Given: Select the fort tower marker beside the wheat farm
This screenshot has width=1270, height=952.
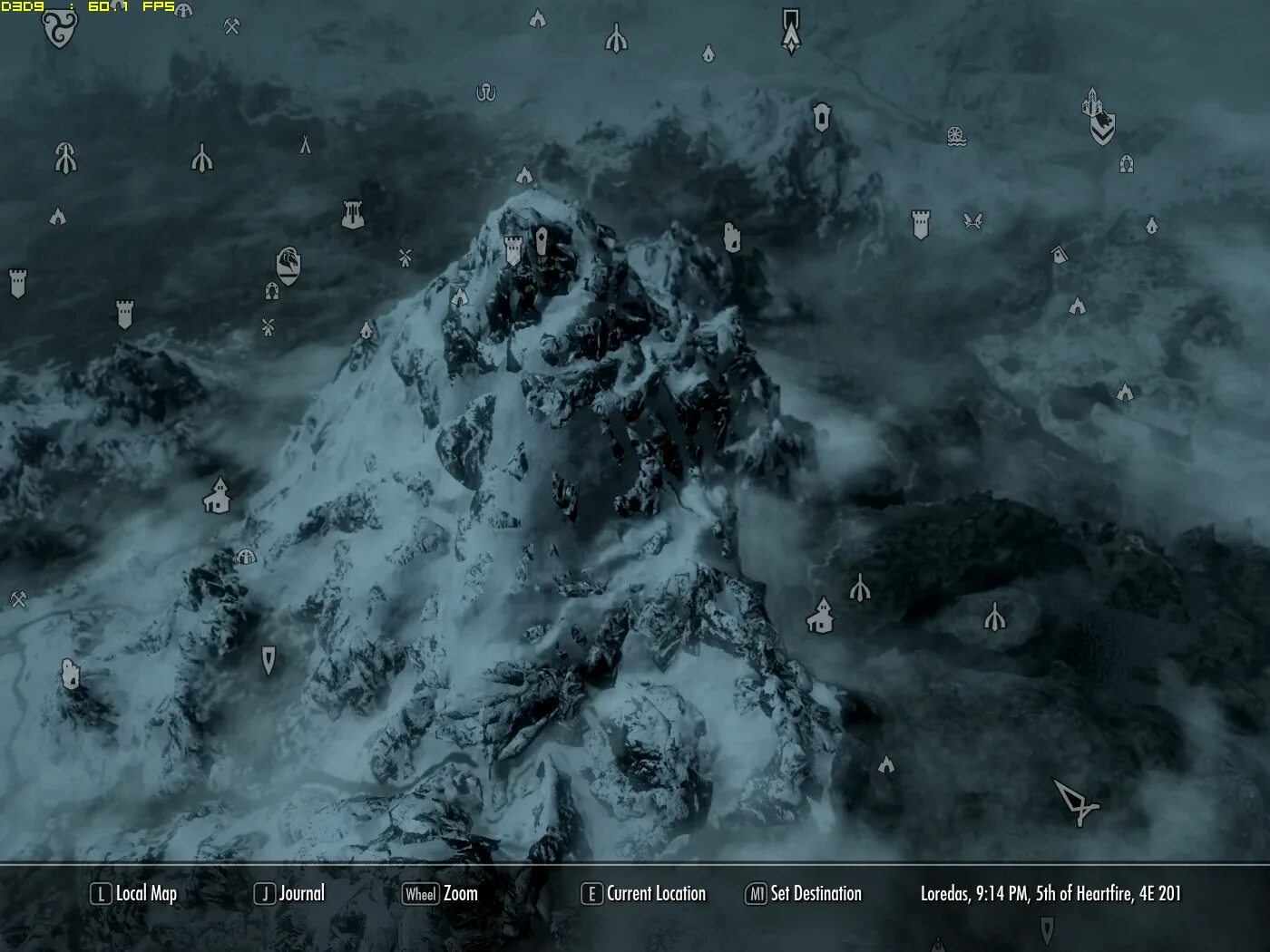Looking at the screenshot, I should click(921, 224).
